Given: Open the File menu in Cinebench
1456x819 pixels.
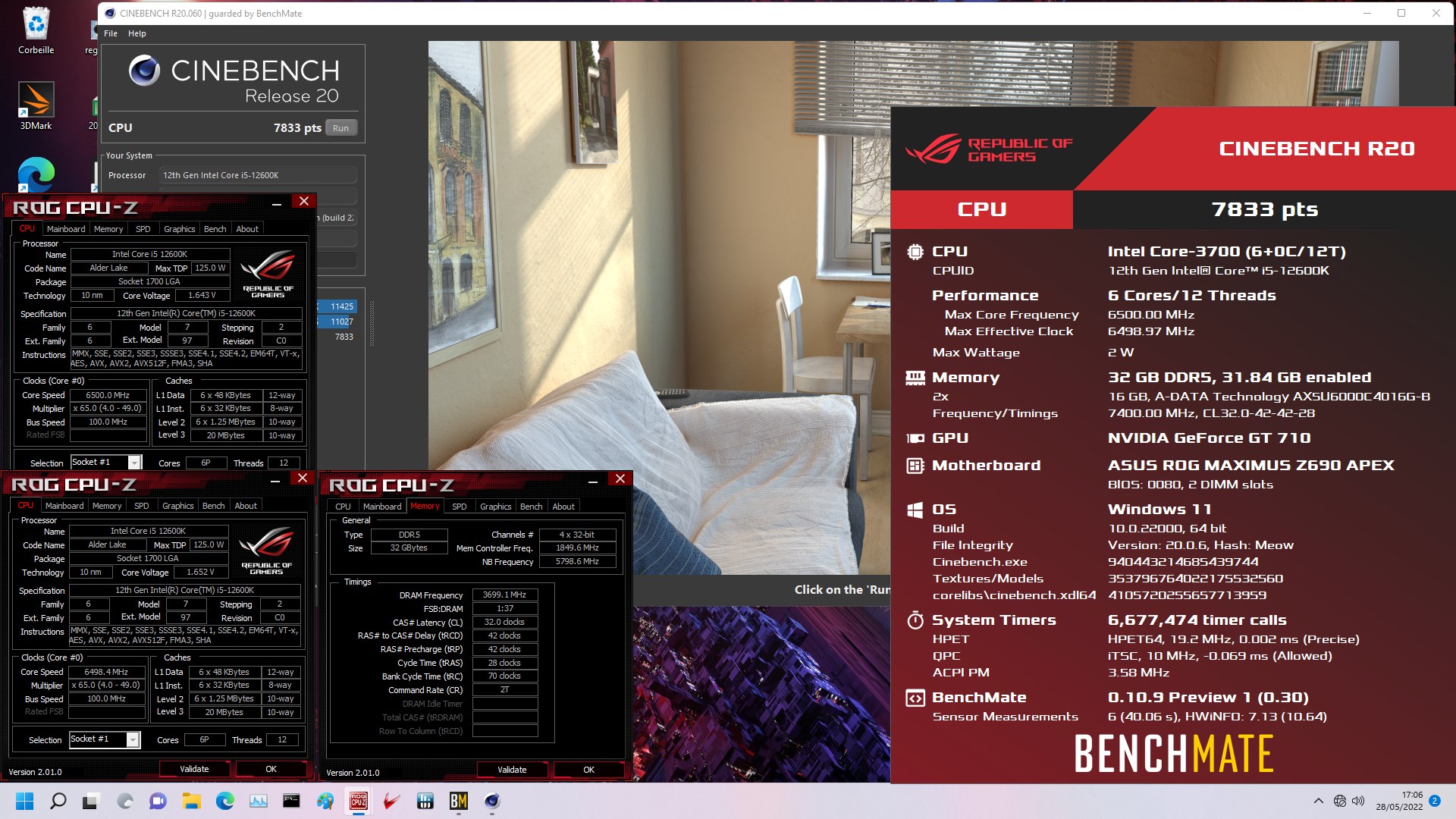Looking at the screenshot, I should (111, 33).
